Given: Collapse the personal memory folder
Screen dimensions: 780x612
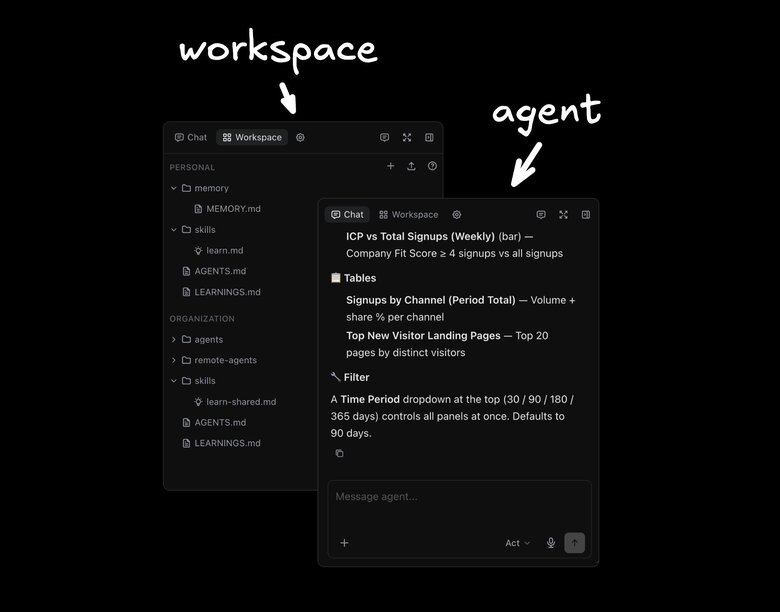Looking at the screenshot, I should coord(174,188).
